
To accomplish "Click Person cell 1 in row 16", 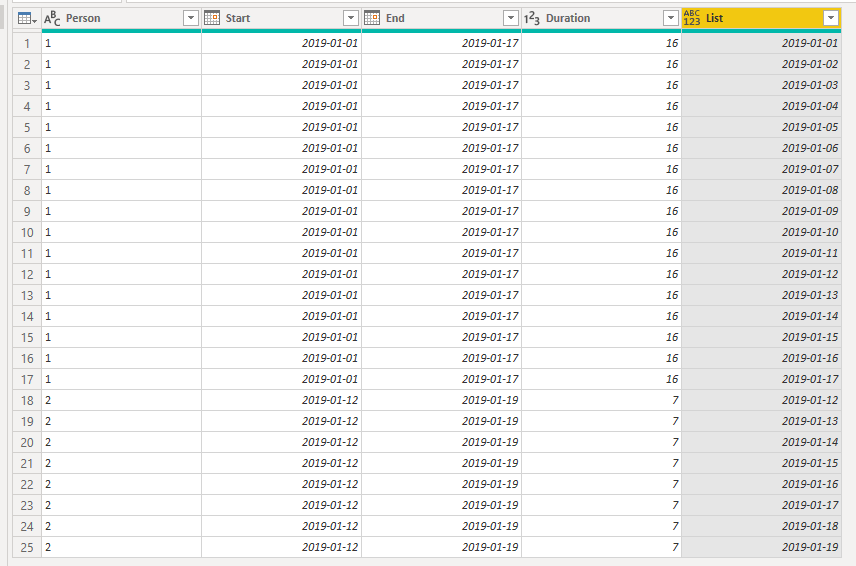I will point(121,358).
